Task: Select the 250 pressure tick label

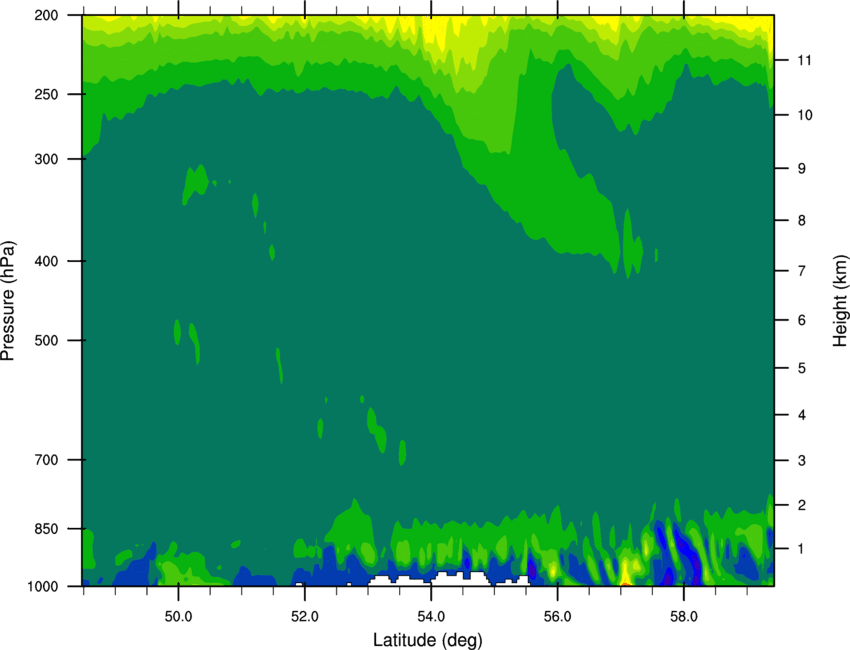Action: click(47, 94)
